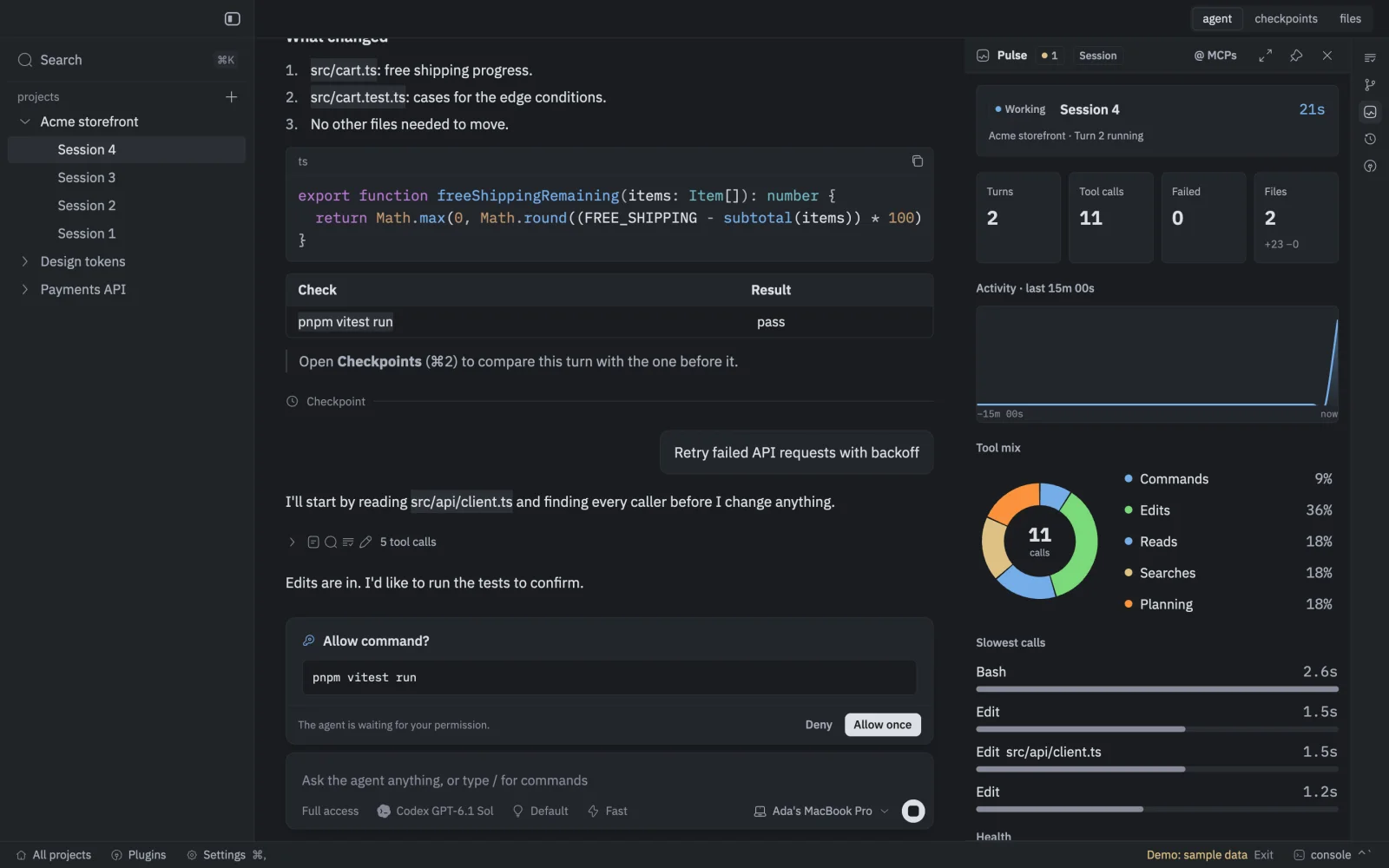Click the Search field
1389x868 pixels.
[x=127, y=60]
